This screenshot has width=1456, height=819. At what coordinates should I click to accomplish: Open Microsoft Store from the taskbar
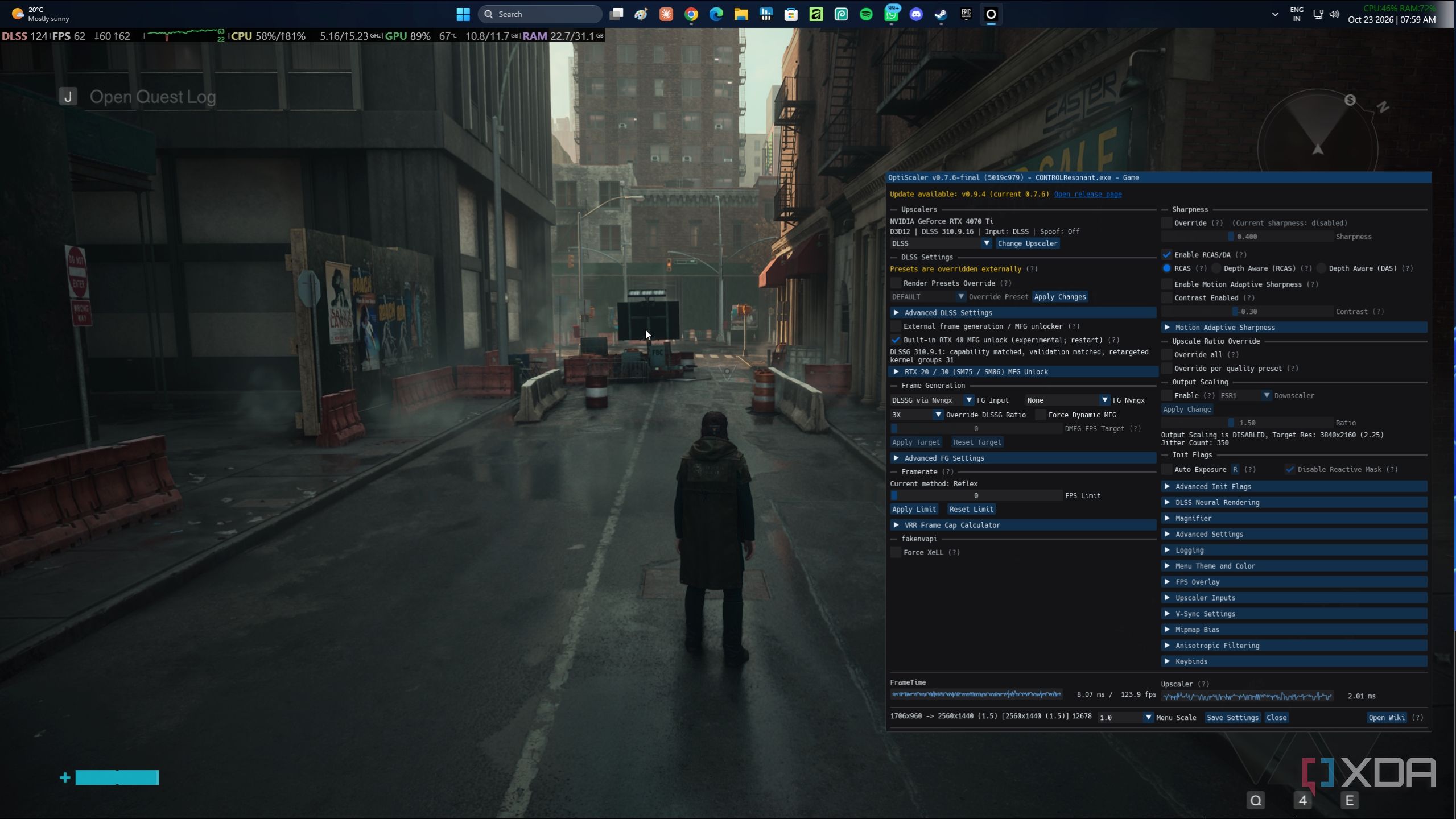[791, 14]
